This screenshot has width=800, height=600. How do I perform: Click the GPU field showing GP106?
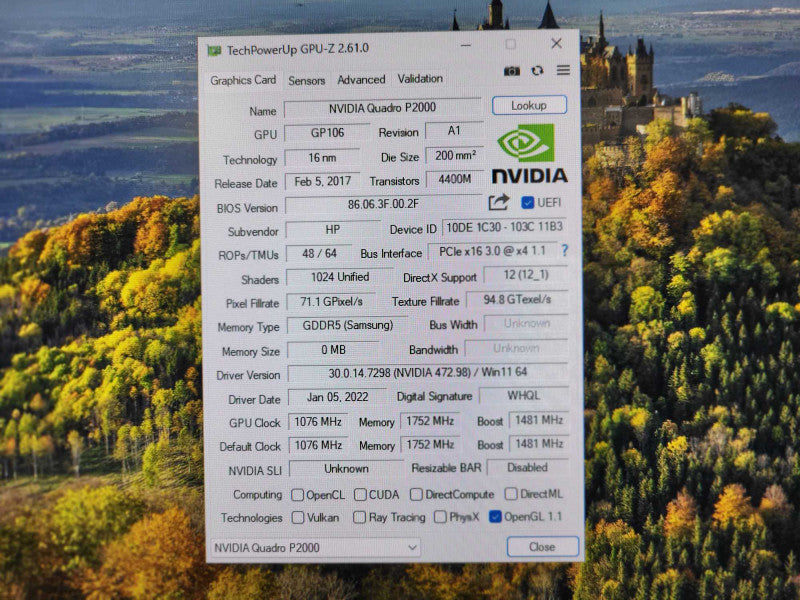(327, 133)
